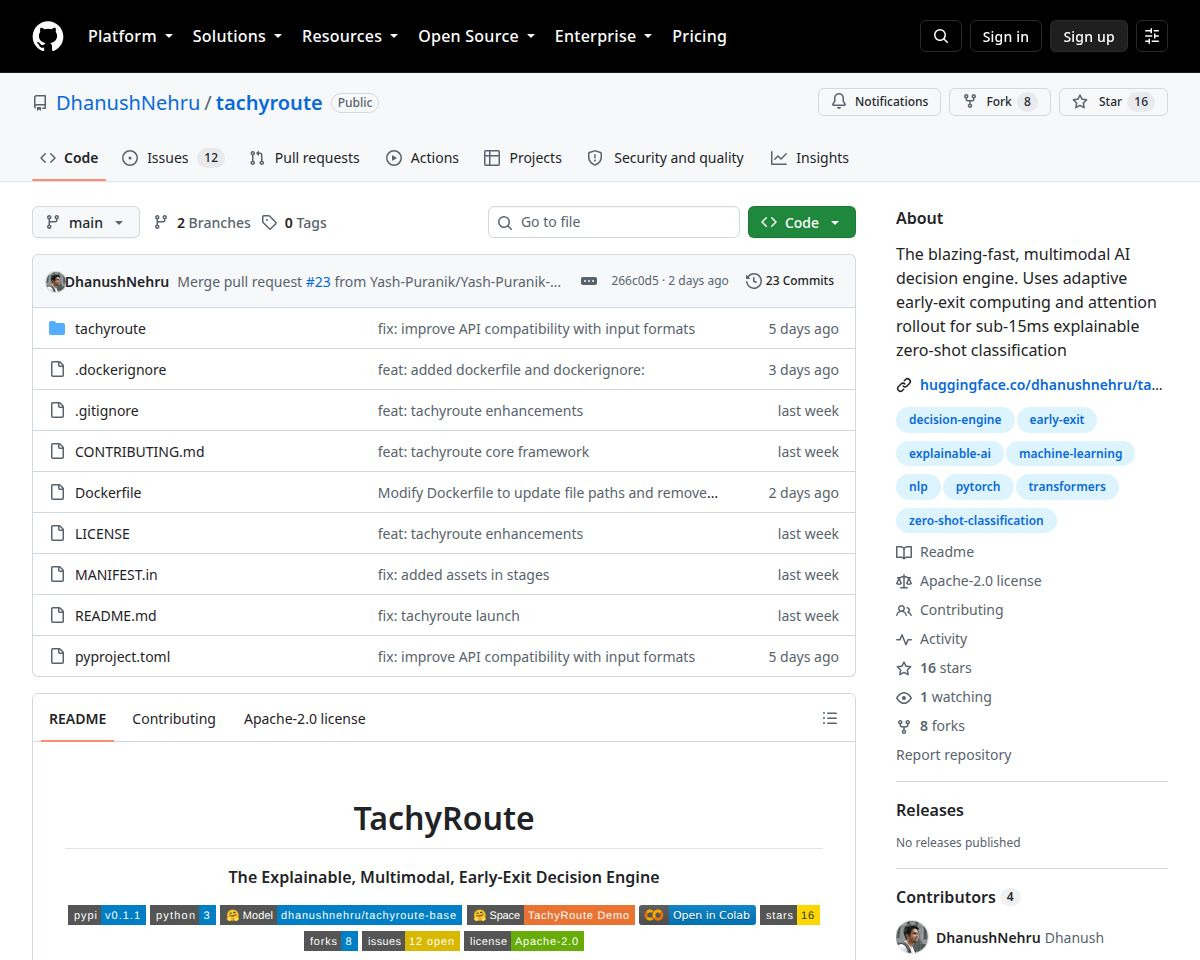Viewport: 1200px width, 960px height.
Task: Open the README outline list icon
Action: pos(830,718)
